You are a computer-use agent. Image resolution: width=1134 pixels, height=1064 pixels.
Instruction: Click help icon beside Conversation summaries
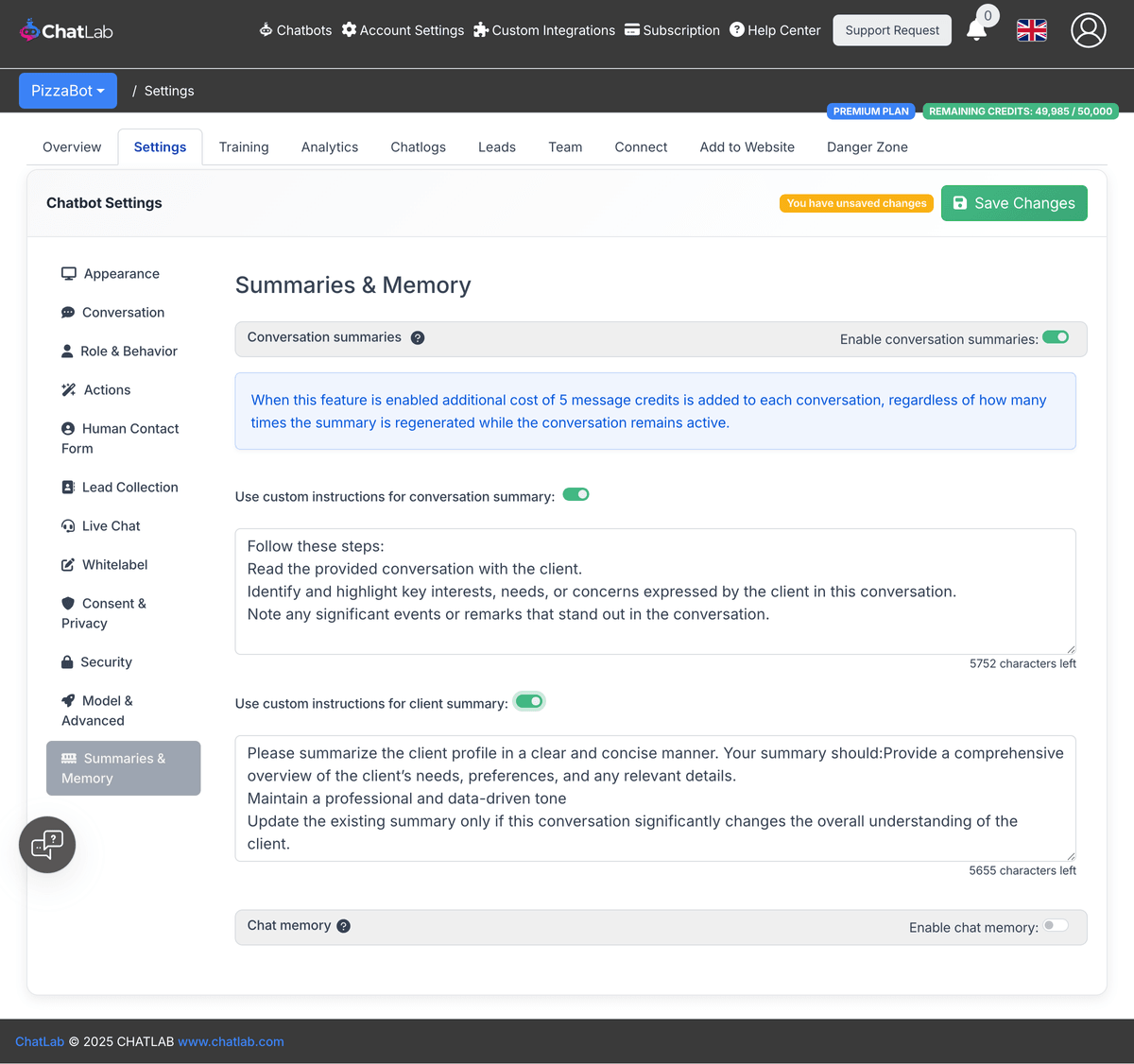pyautogui.click(x=418, y=338)
